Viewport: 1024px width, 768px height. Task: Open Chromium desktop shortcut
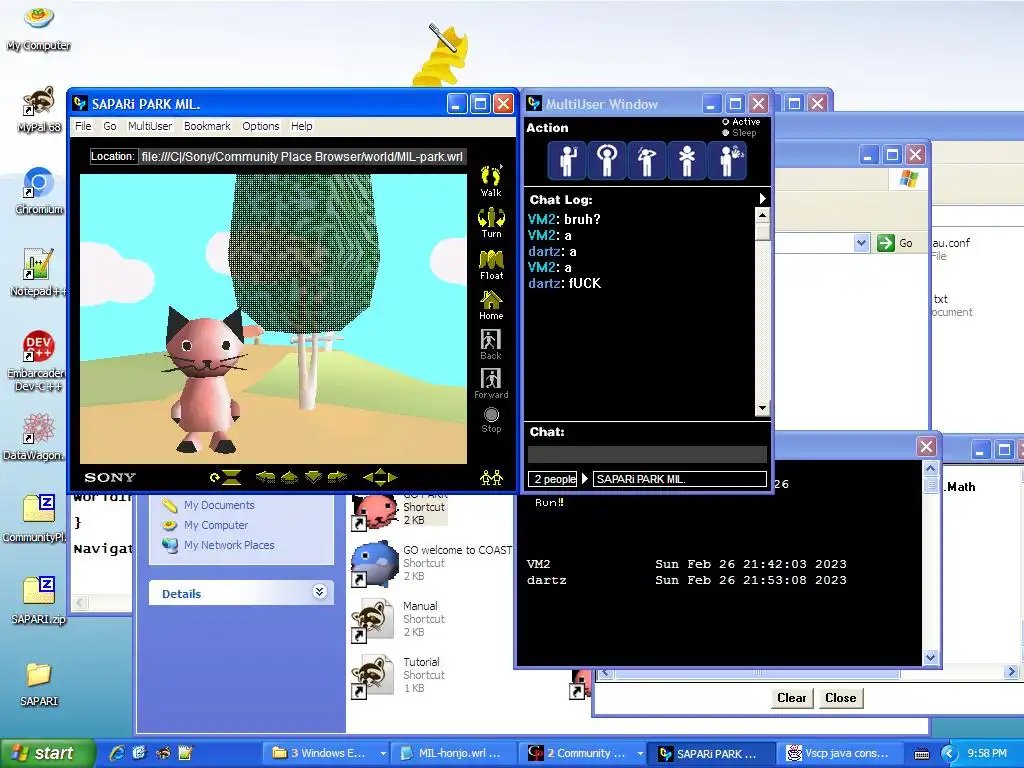tap(39, 191)
